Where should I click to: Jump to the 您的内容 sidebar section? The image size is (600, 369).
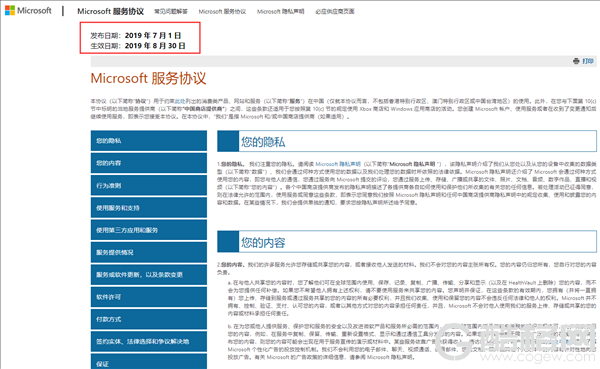[x=149, y=163]
